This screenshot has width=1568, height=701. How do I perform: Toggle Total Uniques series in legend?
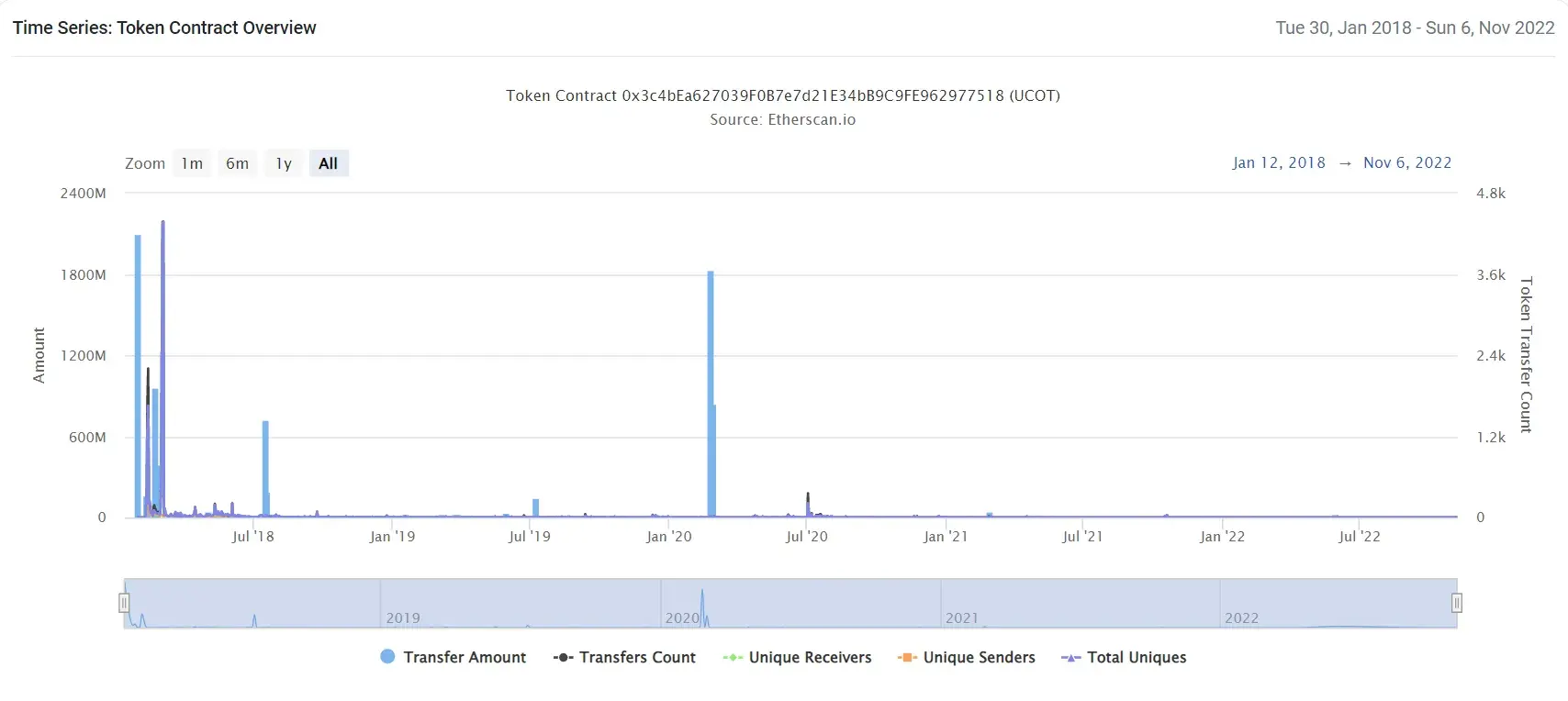tap(1124, 657)
